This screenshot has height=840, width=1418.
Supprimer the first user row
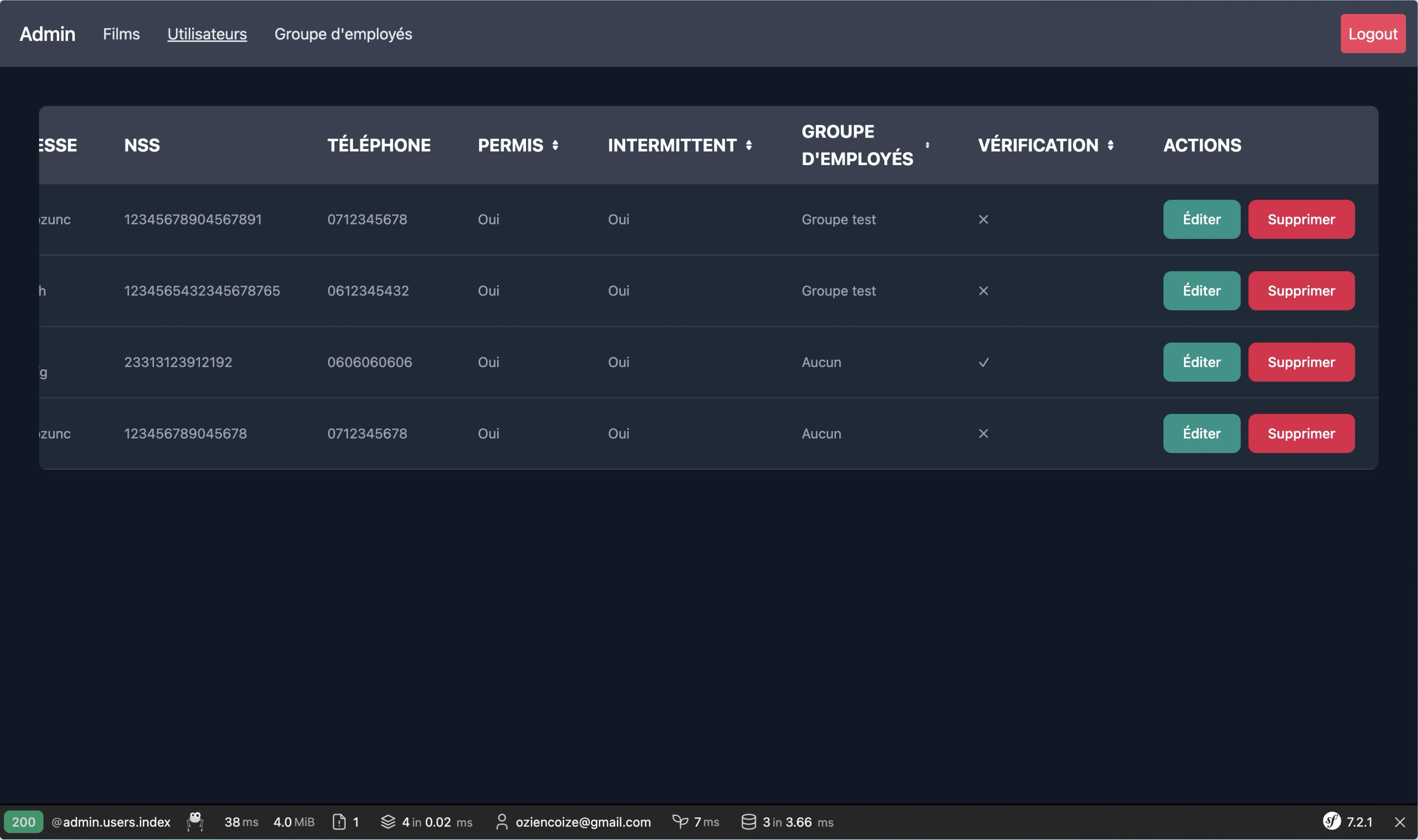click(1301, 219)
